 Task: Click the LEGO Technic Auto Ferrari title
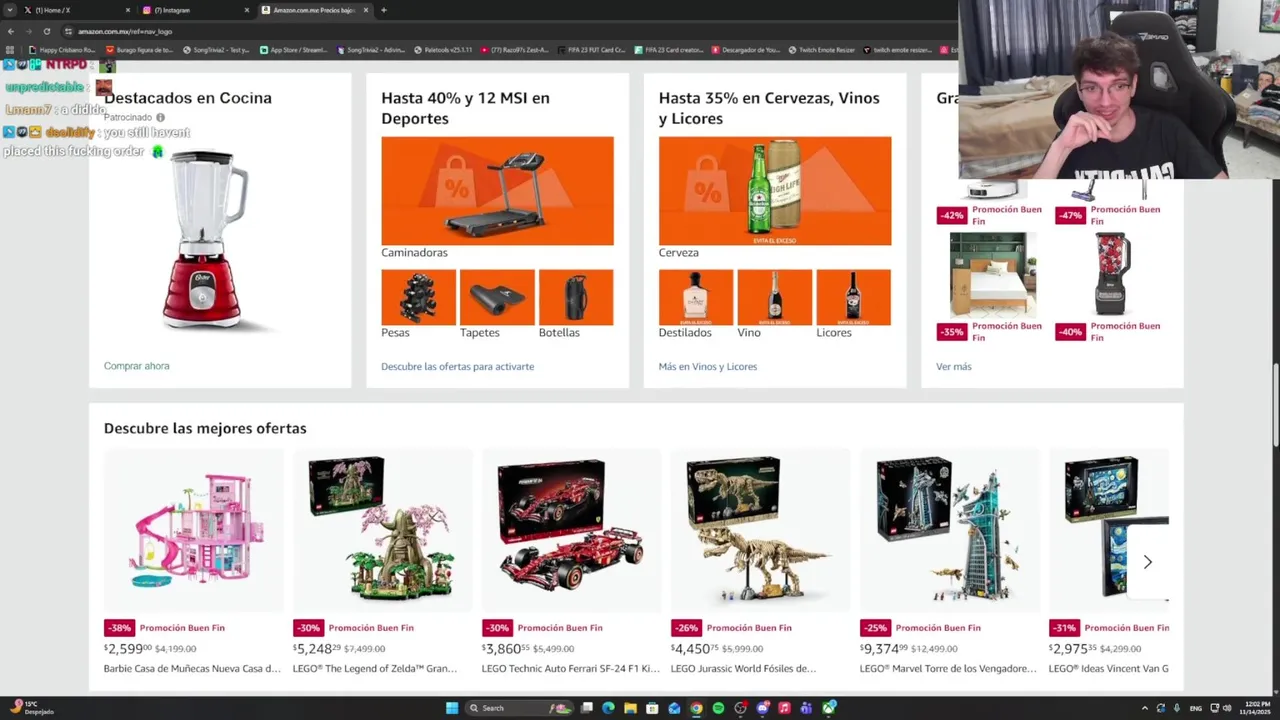coord(570,668)
